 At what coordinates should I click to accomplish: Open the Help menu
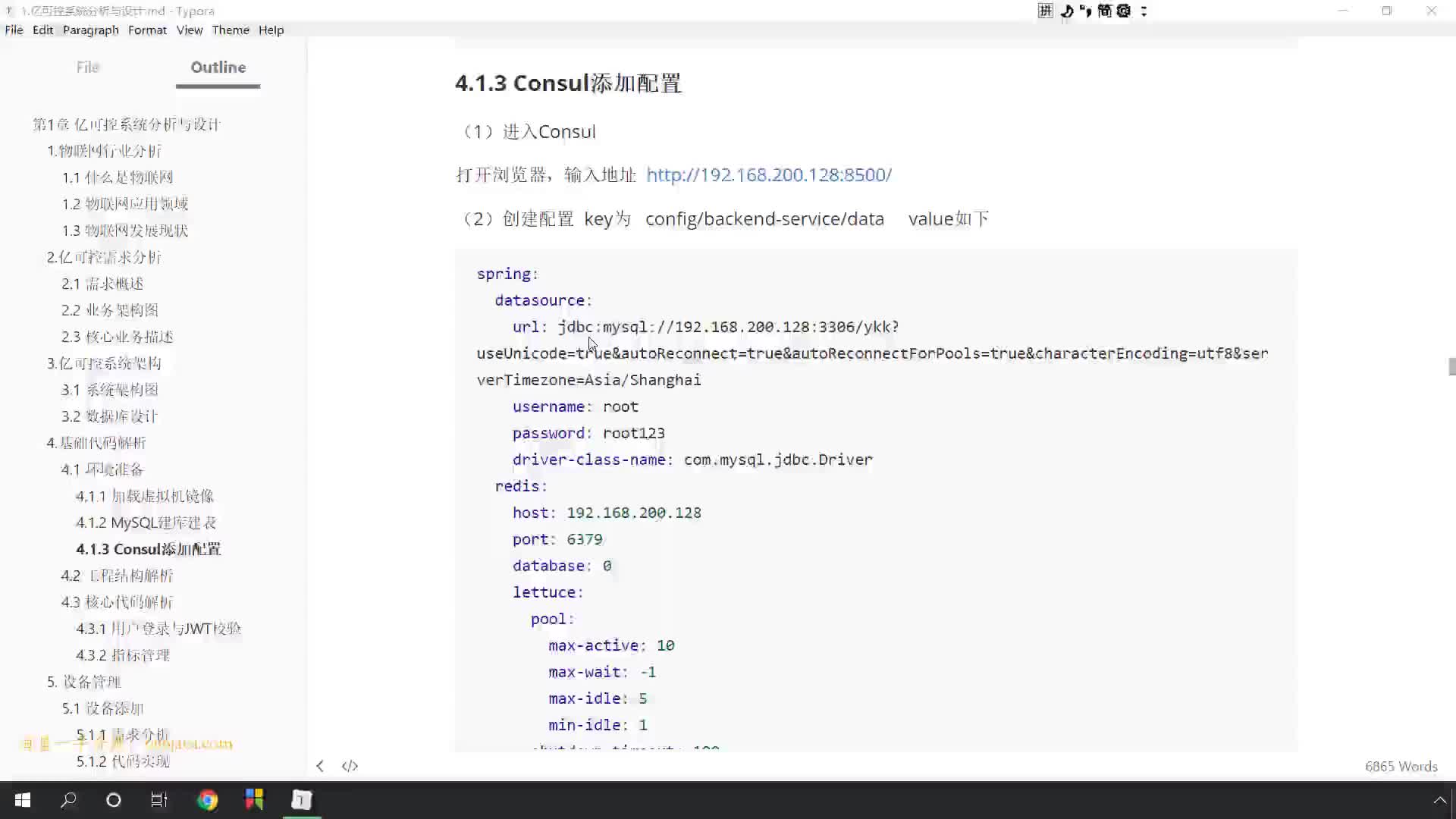[271, 30]
